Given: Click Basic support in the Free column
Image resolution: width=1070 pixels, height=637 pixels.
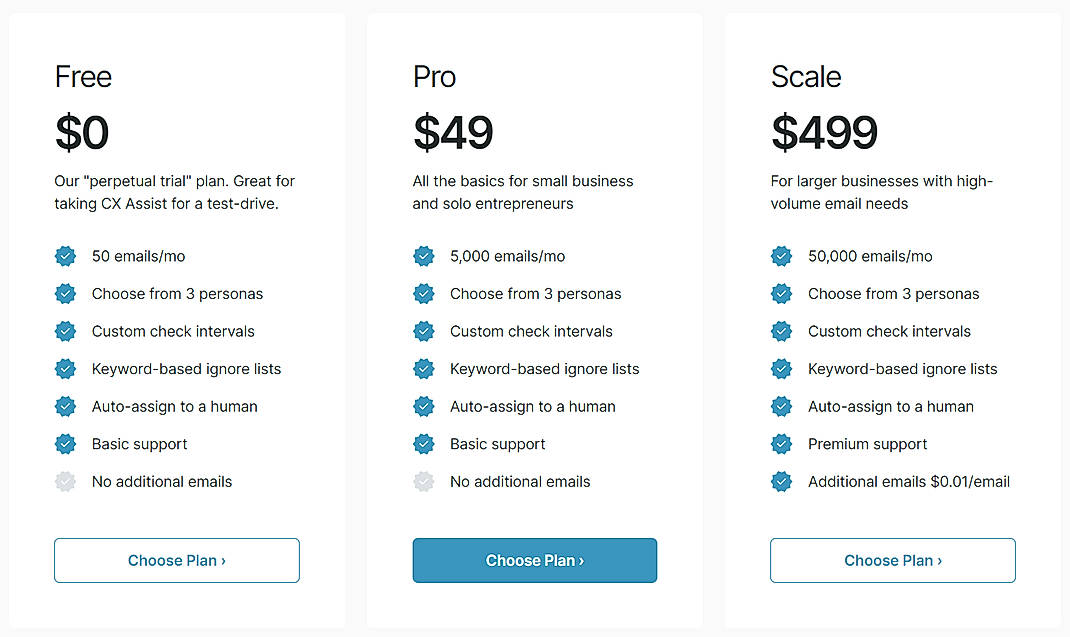Looking at the screenshot, I should 140,444.
